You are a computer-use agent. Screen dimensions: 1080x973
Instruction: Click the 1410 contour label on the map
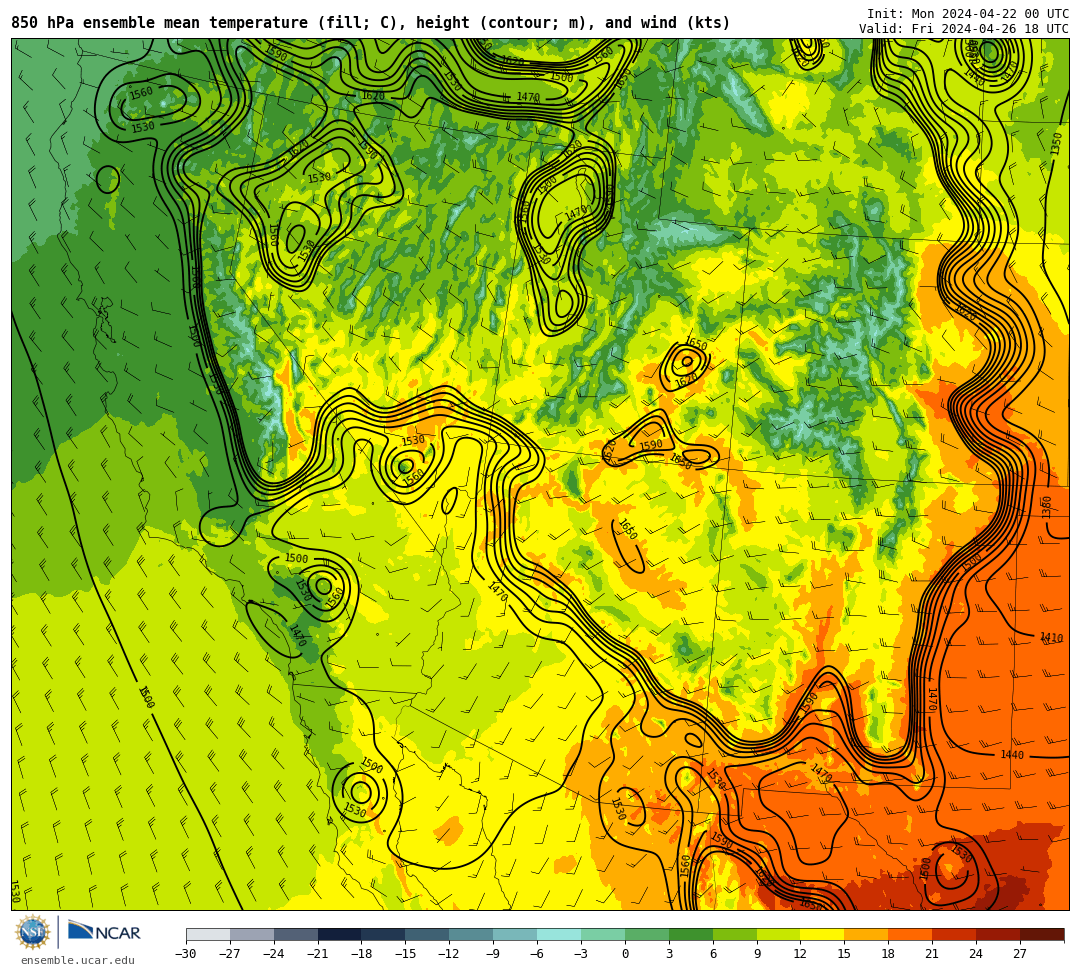(x=1052, y=639)
